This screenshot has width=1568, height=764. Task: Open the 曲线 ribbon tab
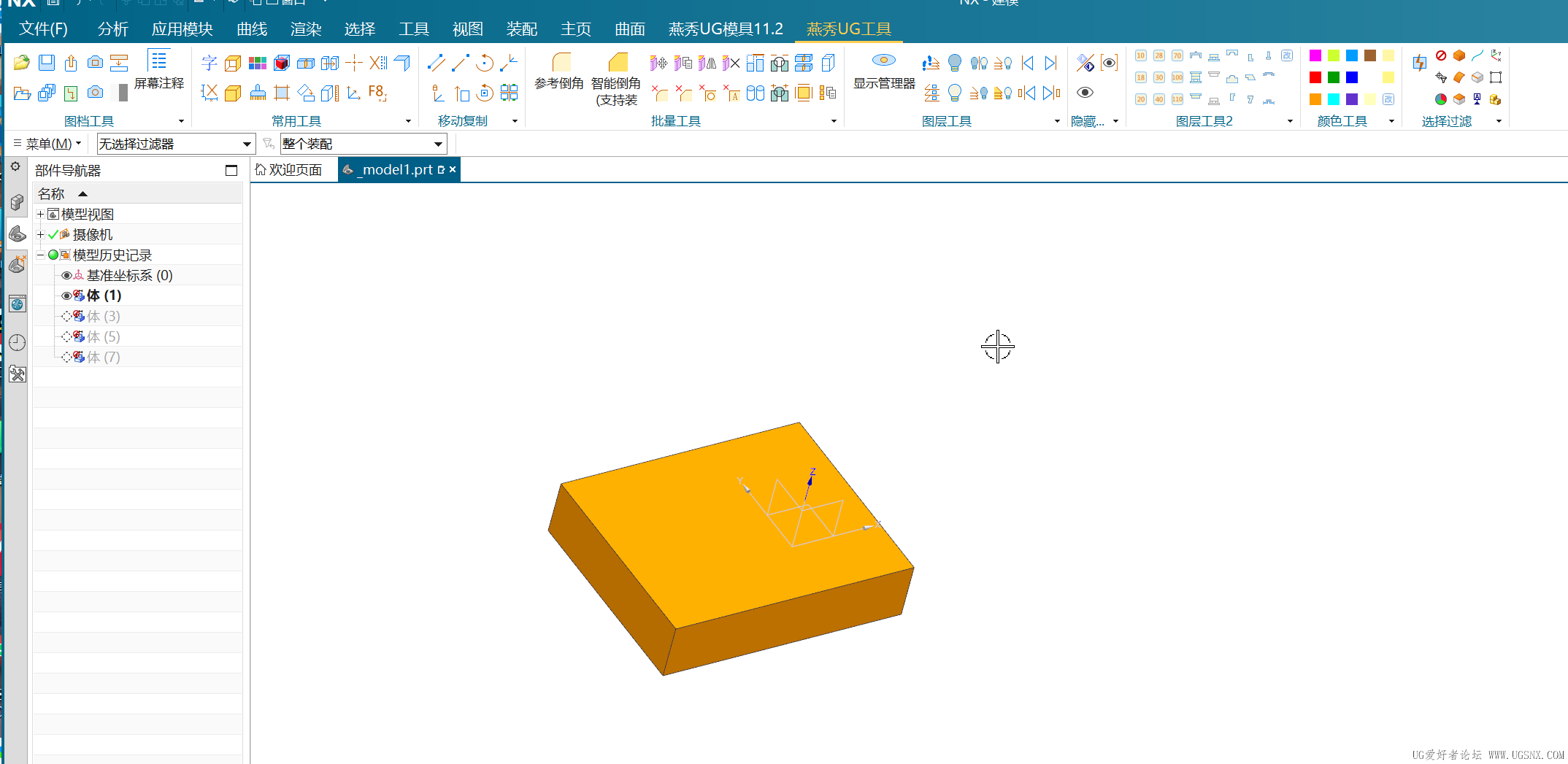coord(252,29)
